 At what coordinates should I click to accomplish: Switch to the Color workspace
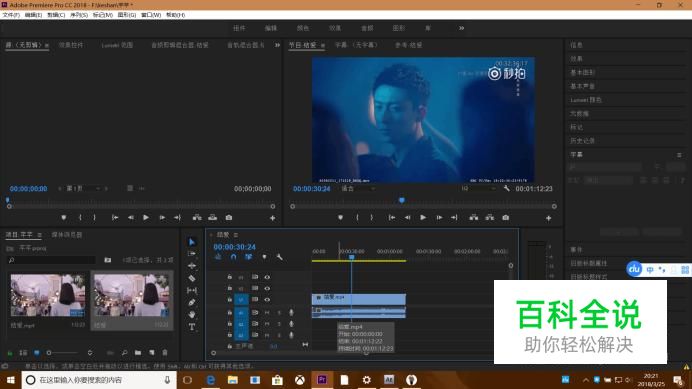pyautogui.click(x=303, y=28)
